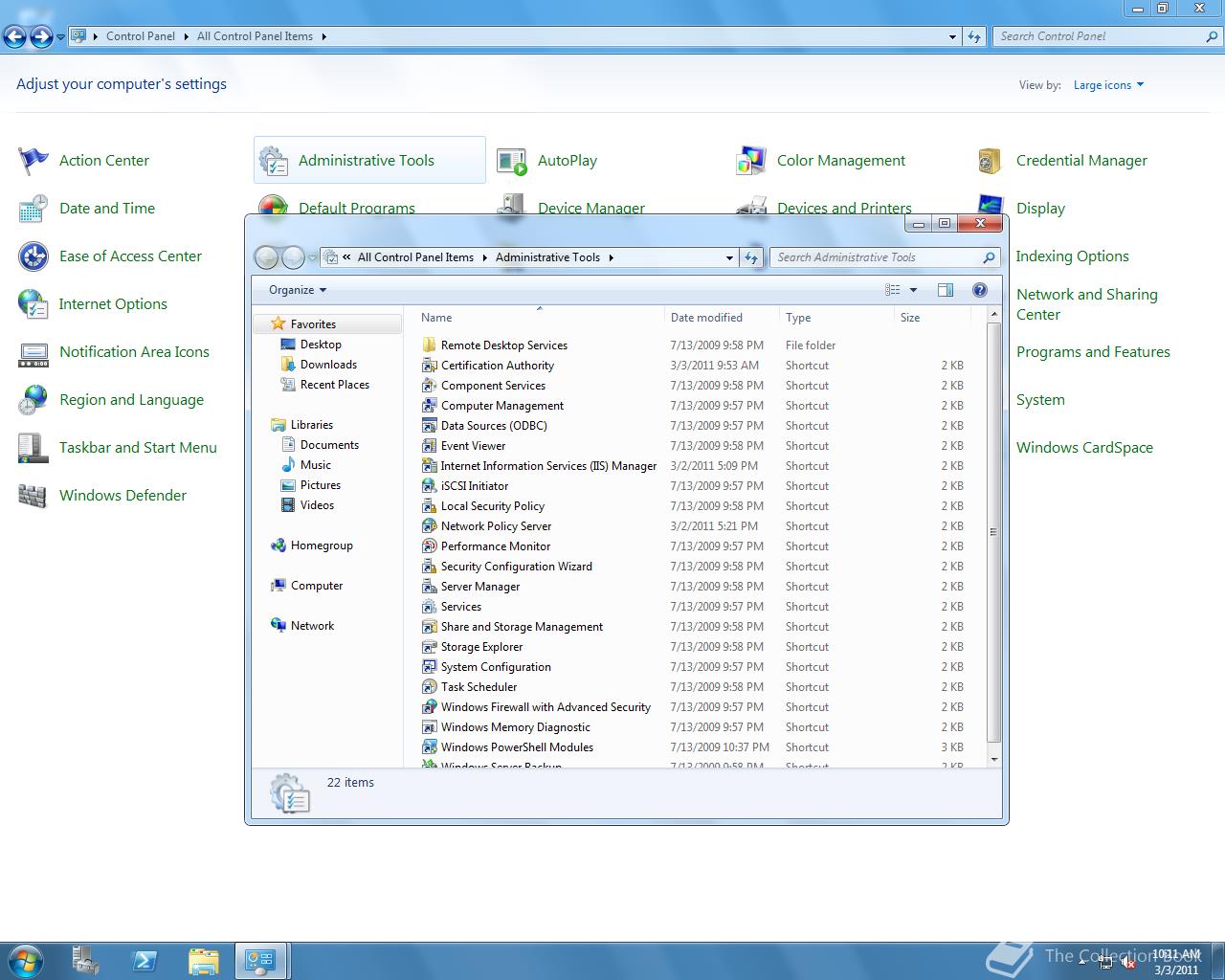
Task: Click the Remote Desktop Services folder icon
Action: point(430,345)
